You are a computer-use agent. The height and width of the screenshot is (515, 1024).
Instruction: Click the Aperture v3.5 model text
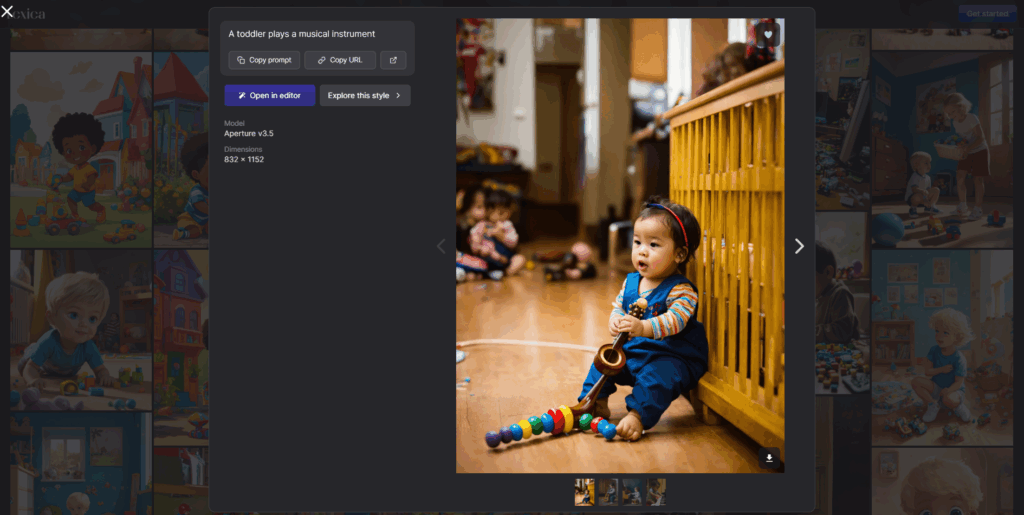click(249, 134)
